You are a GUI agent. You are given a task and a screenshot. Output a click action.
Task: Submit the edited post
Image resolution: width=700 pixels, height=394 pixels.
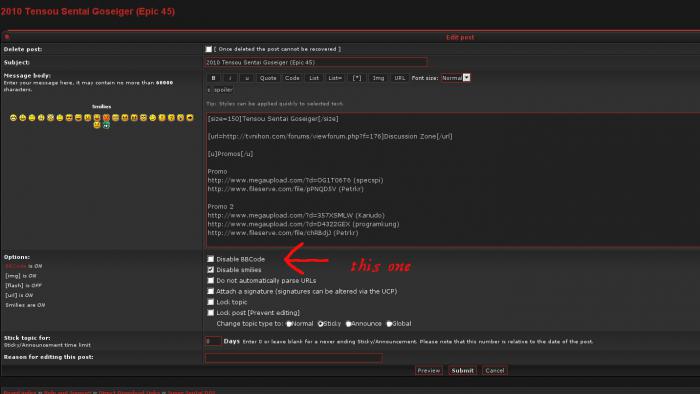(x=462, y=370)
